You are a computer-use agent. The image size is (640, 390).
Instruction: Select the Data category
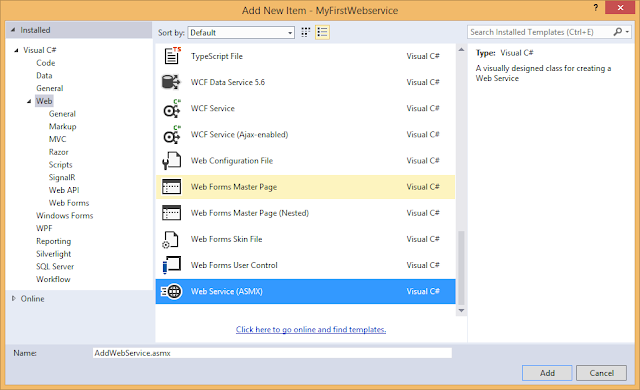(44, 75)
